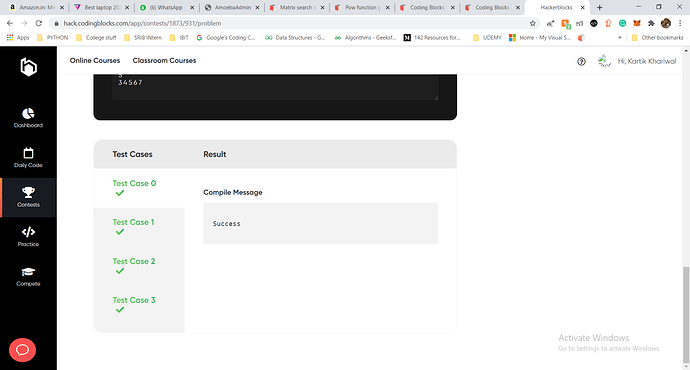Image resolution: width=690 pixels, height=370 pixels.
Task: Open the Online Courses link
Action: tap(95, 61)
